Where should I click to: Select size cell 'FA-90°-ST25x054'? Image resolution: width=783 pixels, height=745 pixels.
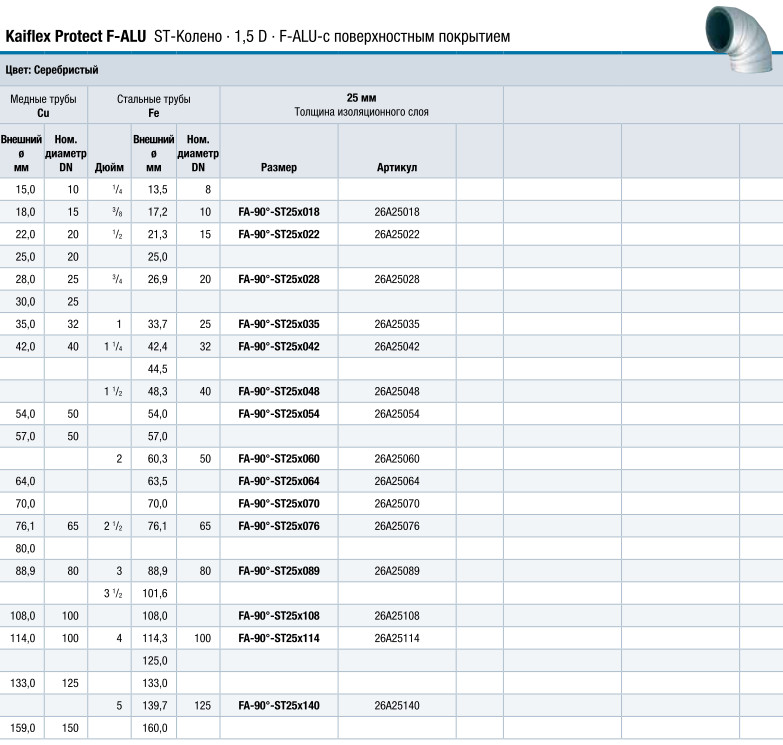(x=279, y=414)
